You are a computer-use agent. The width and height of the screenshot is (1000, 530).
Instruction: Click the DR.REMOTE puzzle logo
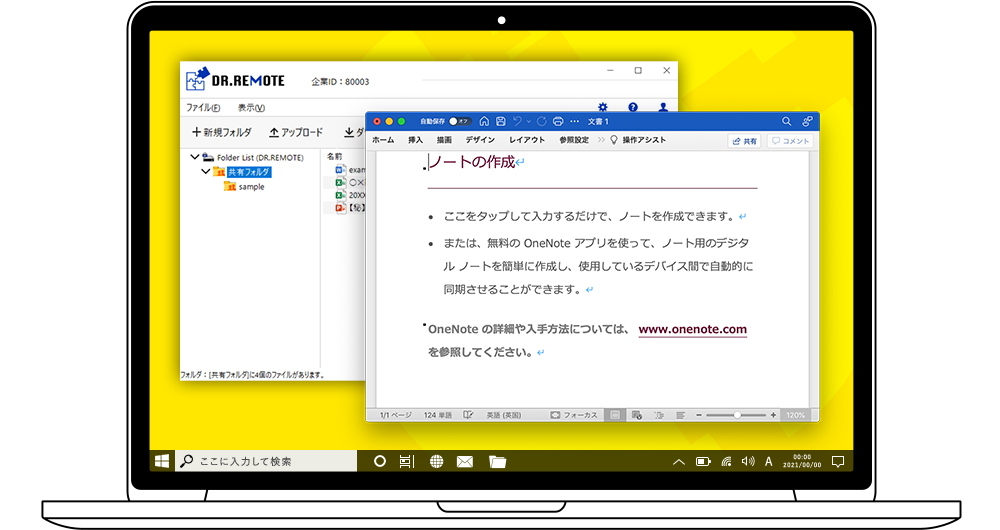198,80
